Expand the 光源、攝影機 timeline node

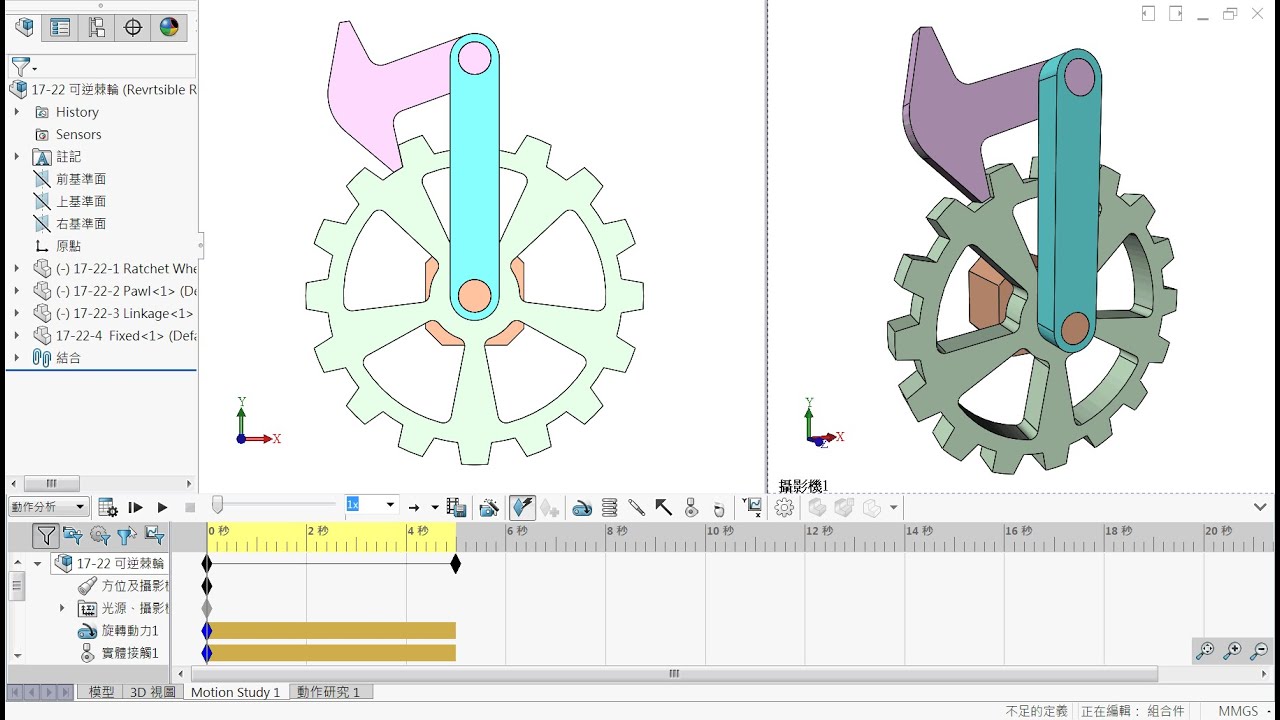click(x=62, y=608)
